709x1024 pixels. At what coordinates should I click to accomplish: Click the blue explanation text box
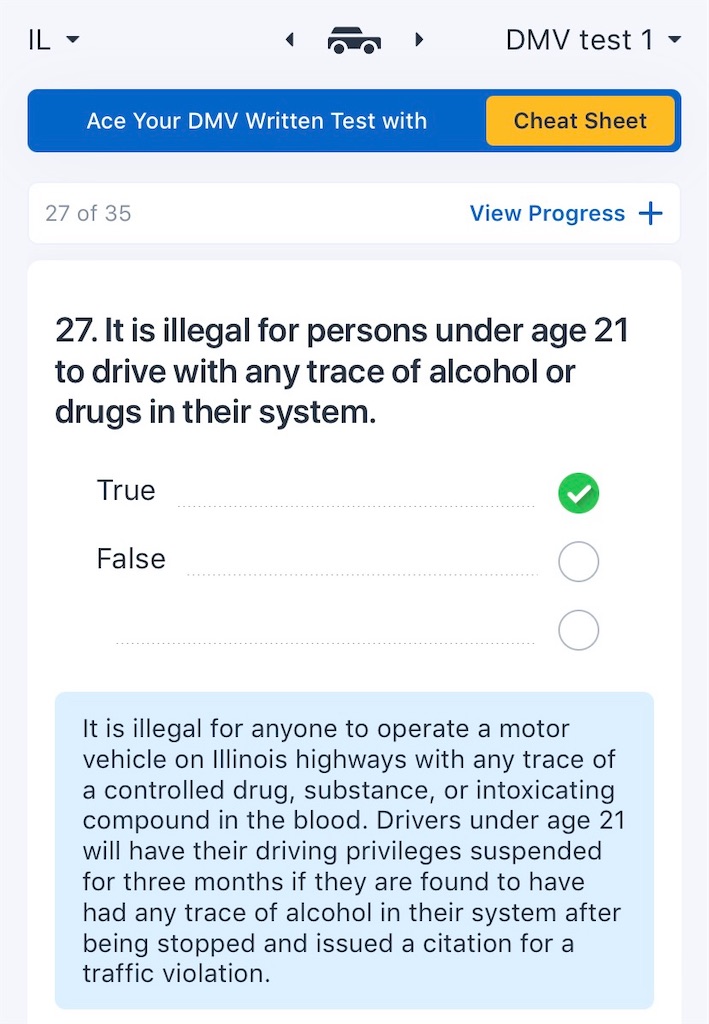pyautogui.click(x=354, y=851)
